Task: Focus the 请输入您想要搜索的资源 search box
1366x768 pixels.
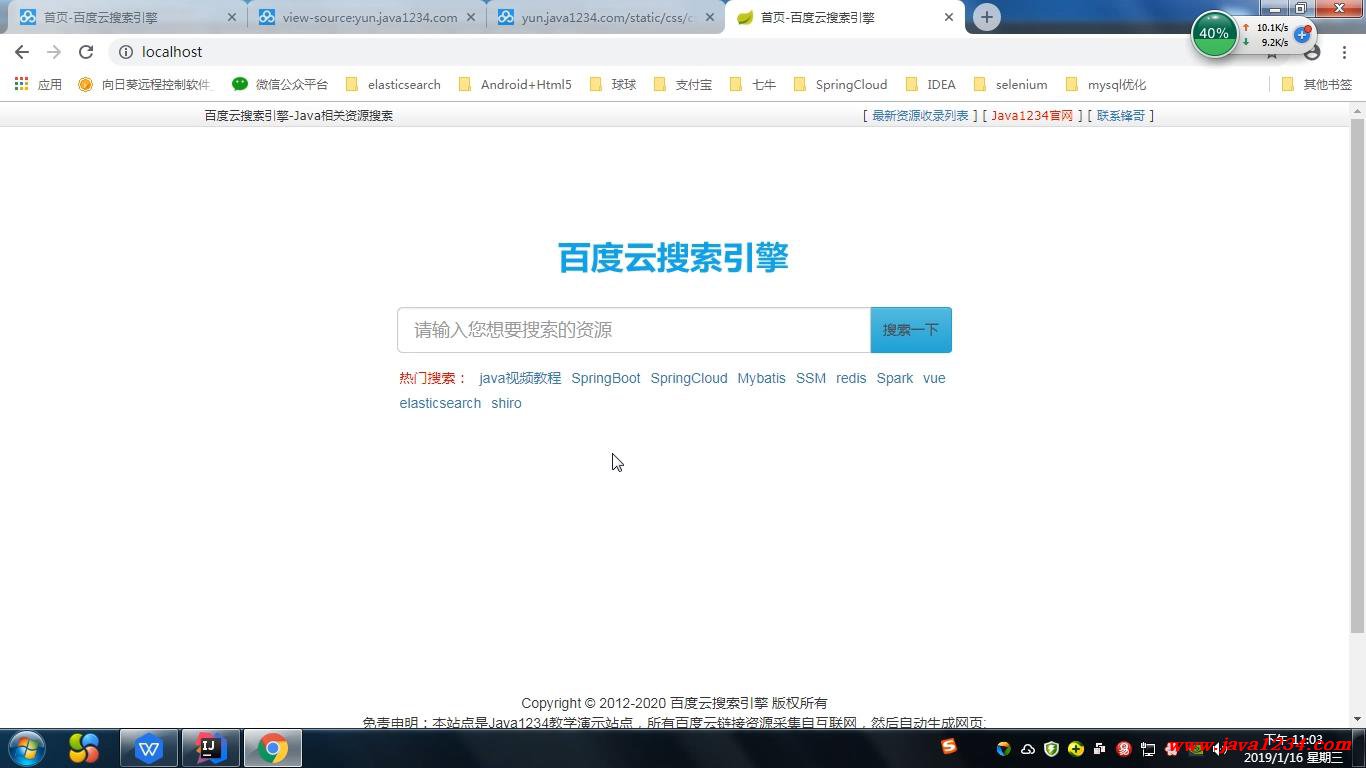Action: 634,330
